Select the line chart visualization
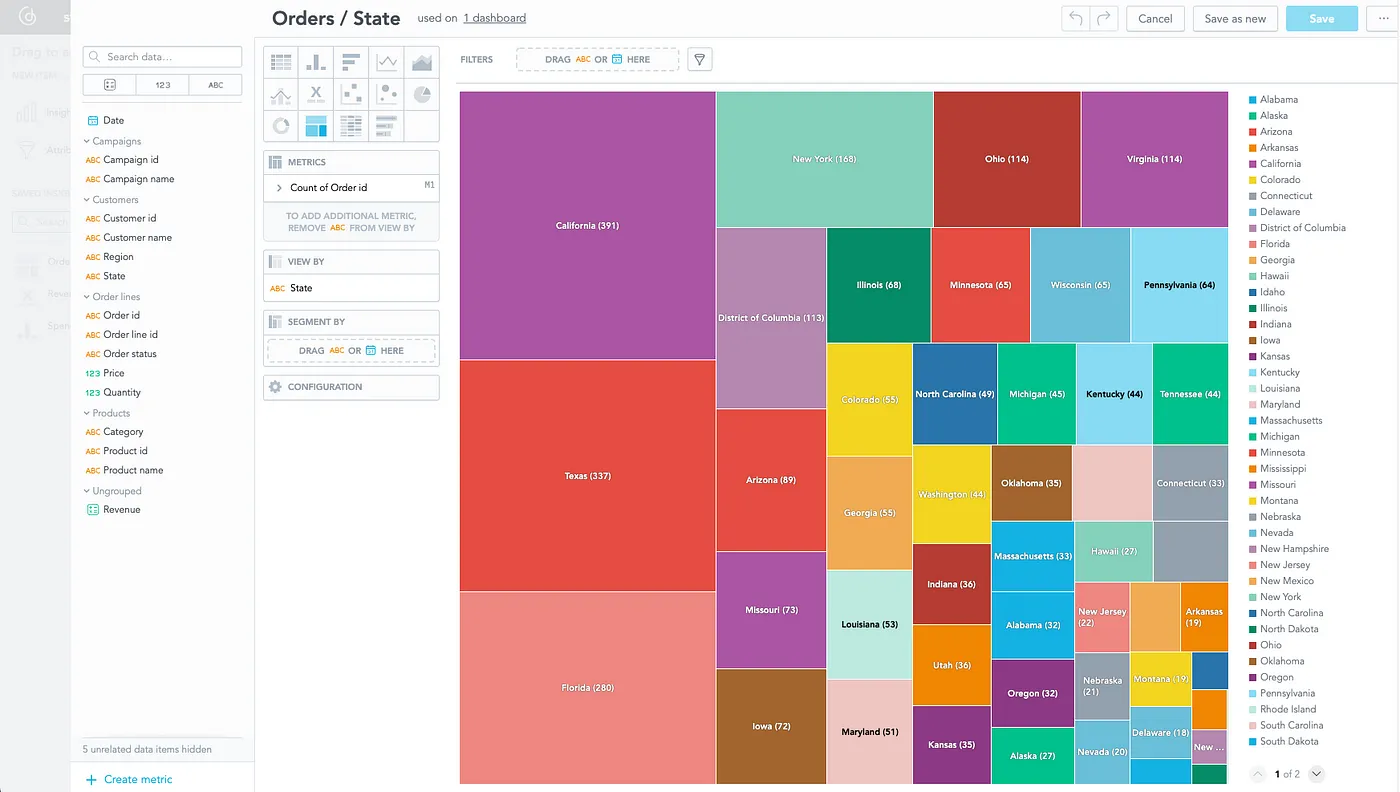This screenshot has width=1400, height=792. (x=386, y=62)
